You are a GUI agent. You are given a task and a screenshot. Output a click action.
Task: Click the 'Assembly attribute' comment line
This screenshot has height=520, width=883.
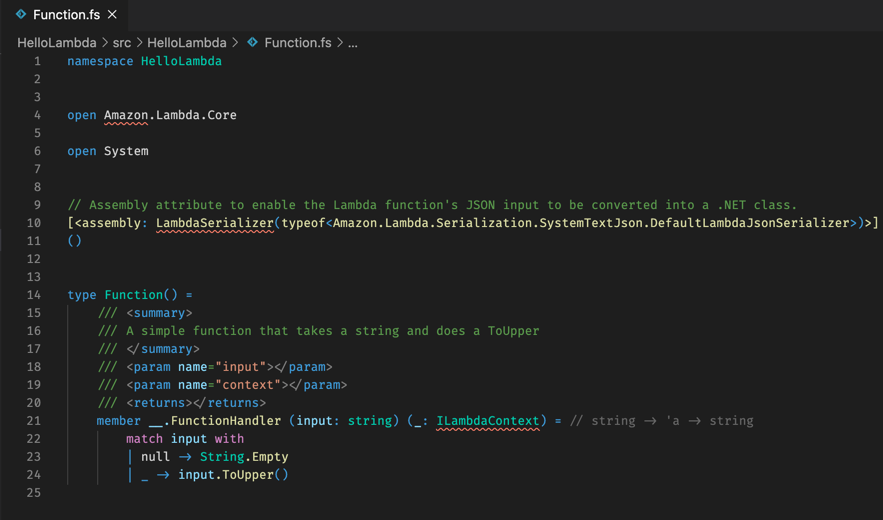point(432,205)
